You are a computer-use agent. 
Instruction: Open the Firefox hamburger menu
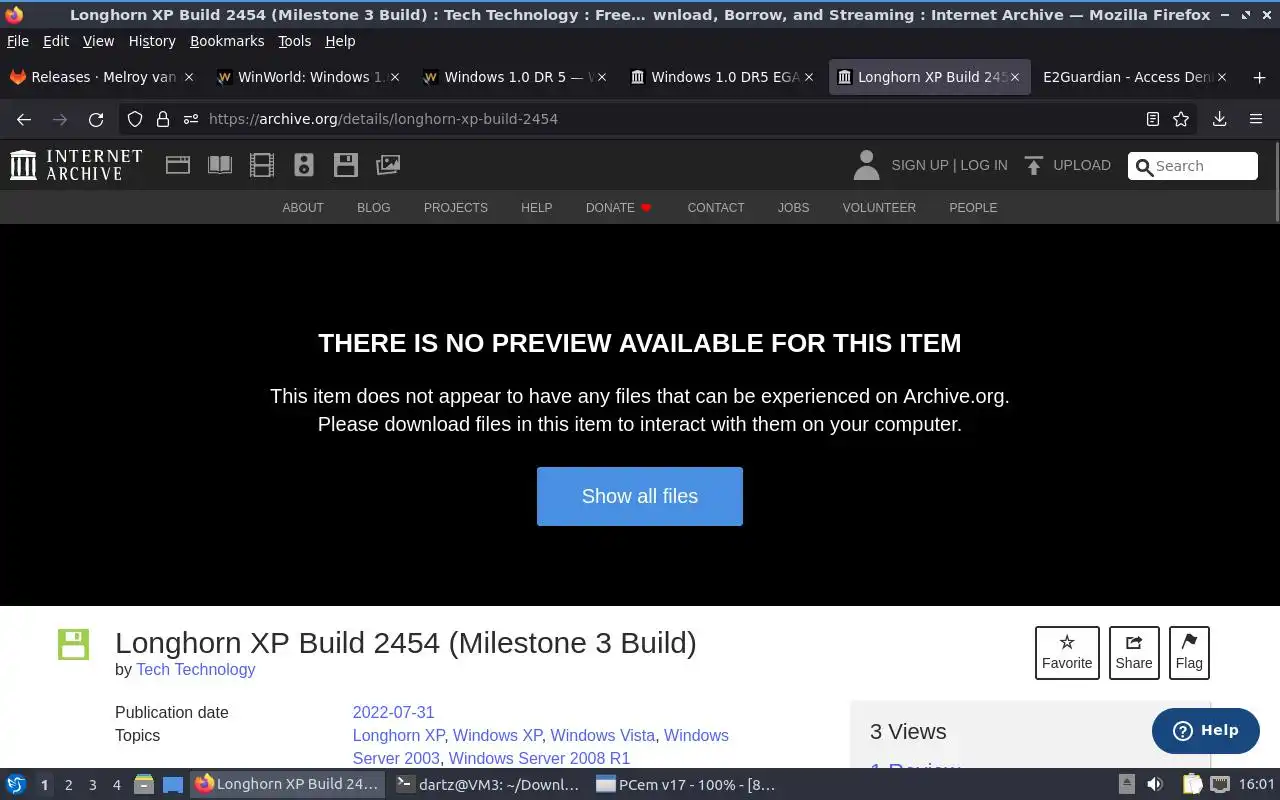(1256, 119)
